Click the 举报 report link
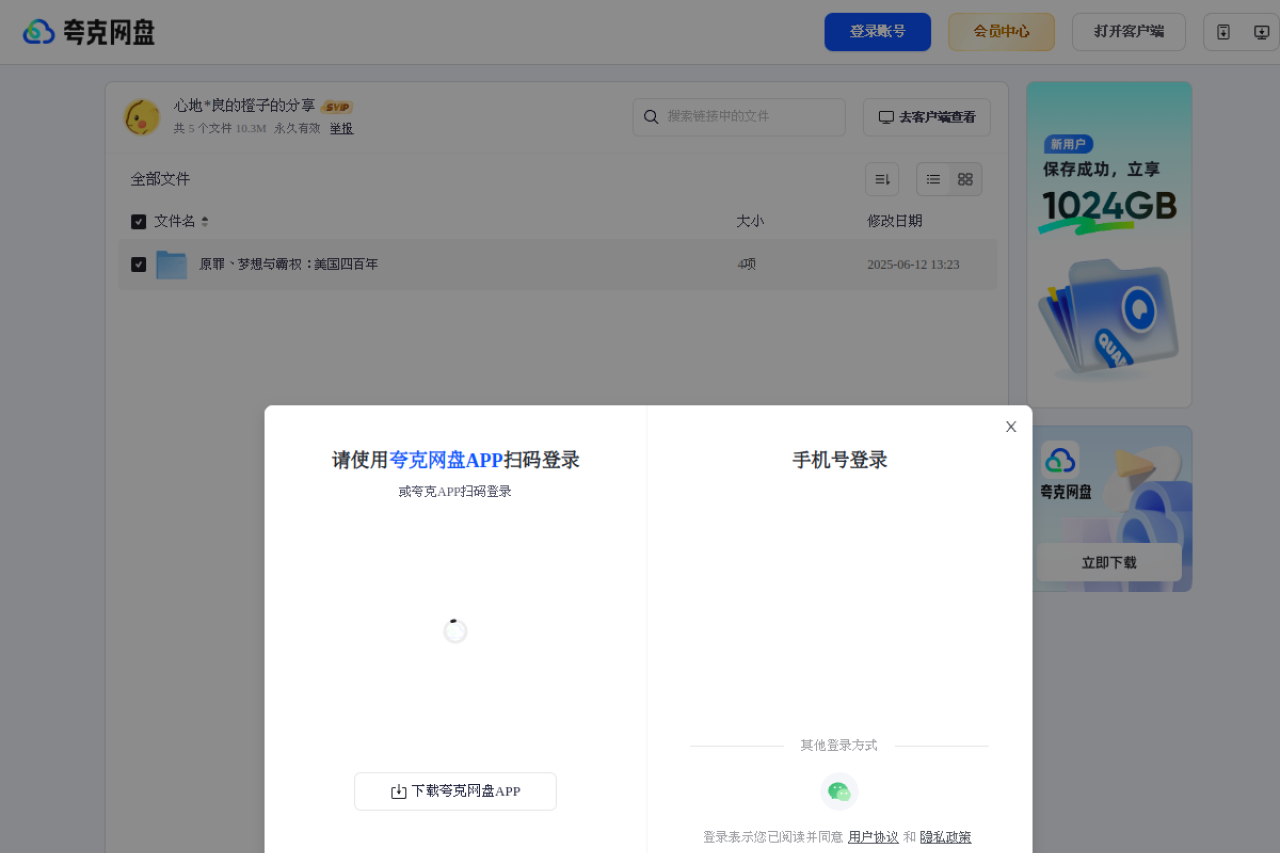This screenshot has width=1280, height=853. [341, 128]
